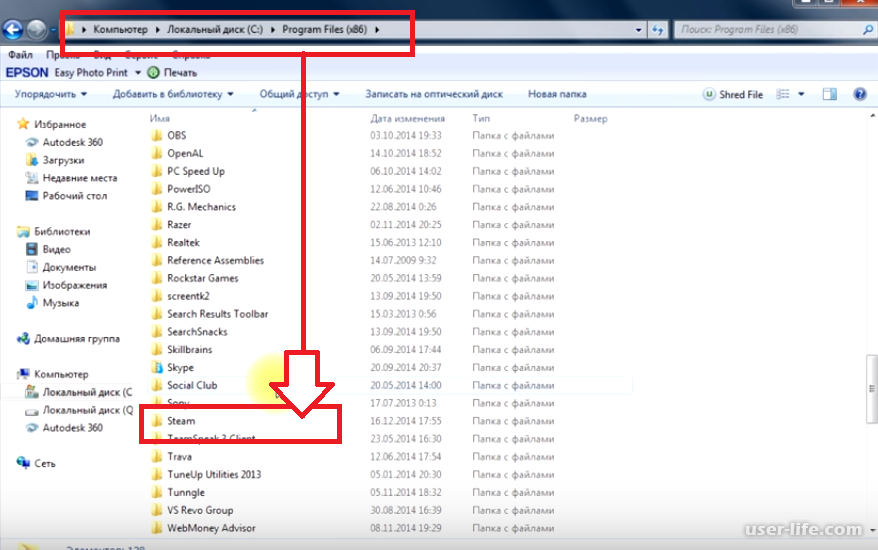Click the green Print icon
Image resolution: width=878 pixels, height=550 pixels.
click(x=153, y=72)
